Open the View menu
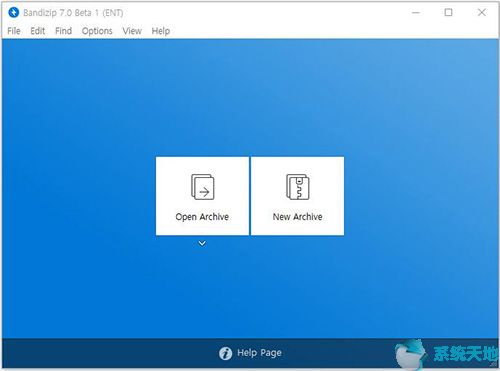The width and height of the screenshot is (500, 371). pos(132,31)
